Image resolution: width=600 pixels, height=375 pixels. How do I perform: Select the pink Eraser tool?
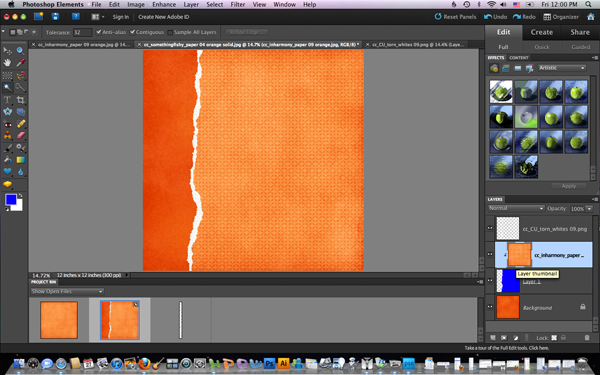[20, 135]
